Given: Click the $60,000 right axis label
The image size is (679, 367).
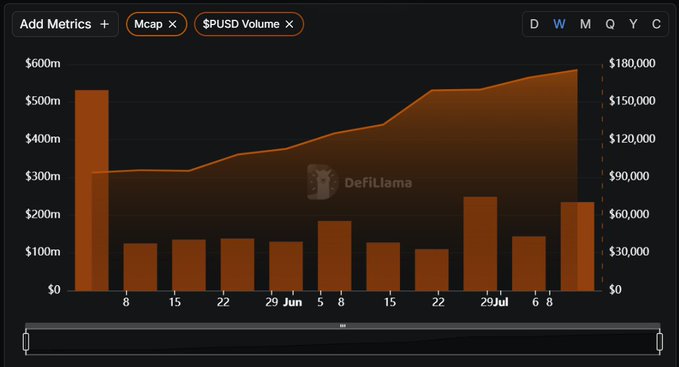Looking at the screenshot, I should (629, 214).
